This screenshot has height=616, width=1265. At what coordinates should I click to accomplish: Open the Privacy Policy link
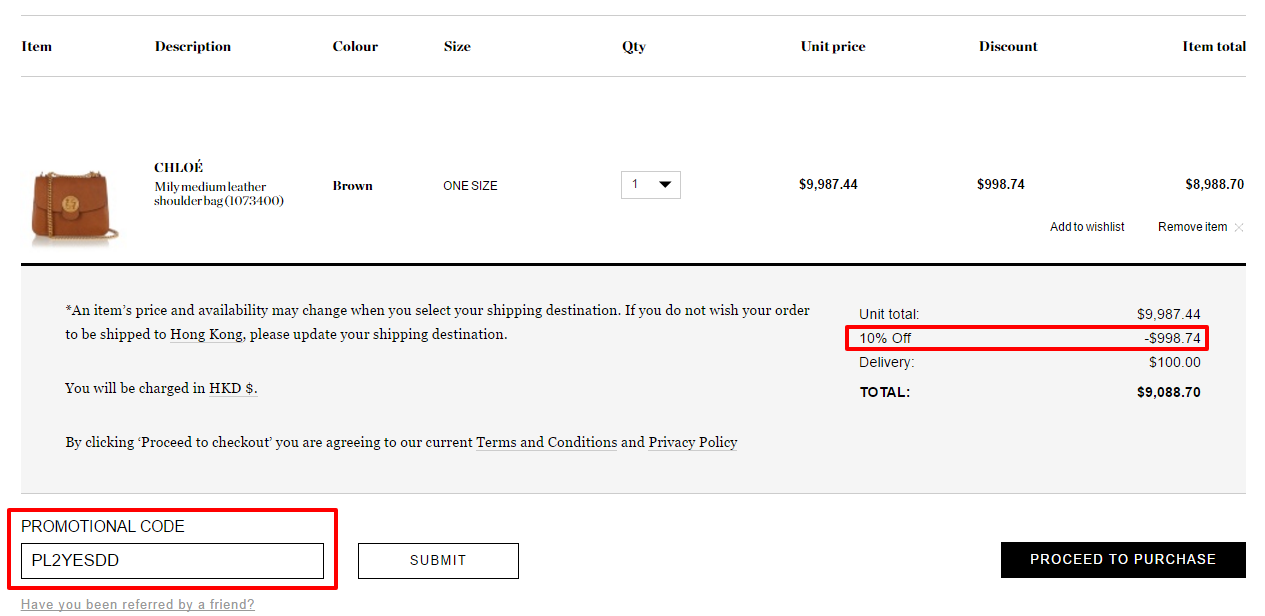click(x=693, y=442)
